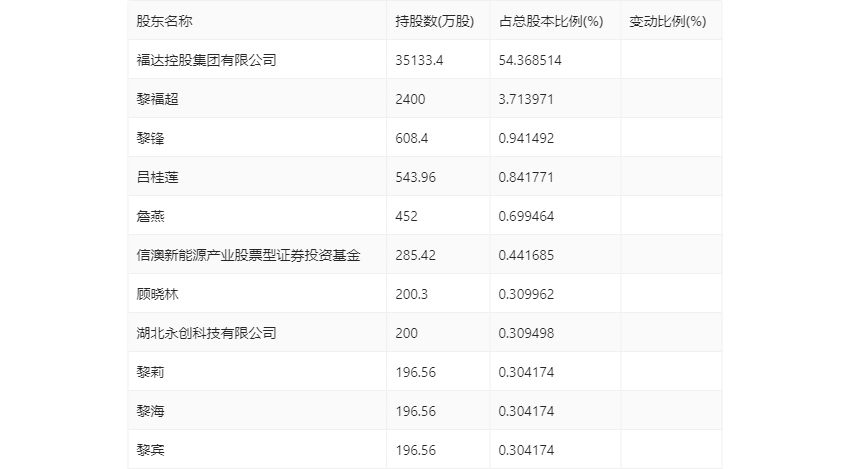
Task: Click the percentage 3.713971
Action: pos(526,99)
